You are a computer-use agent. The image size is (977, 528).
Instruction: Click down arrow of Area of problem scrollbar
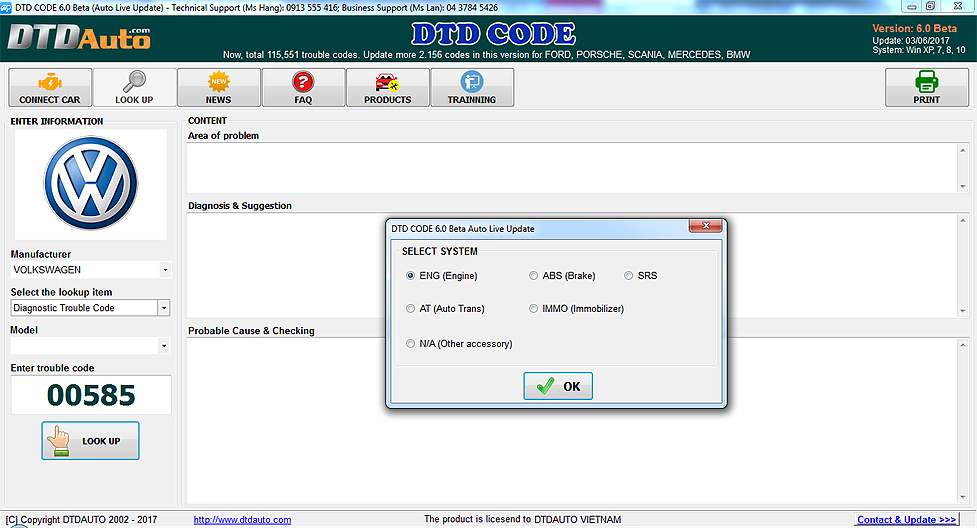(963, 186)
